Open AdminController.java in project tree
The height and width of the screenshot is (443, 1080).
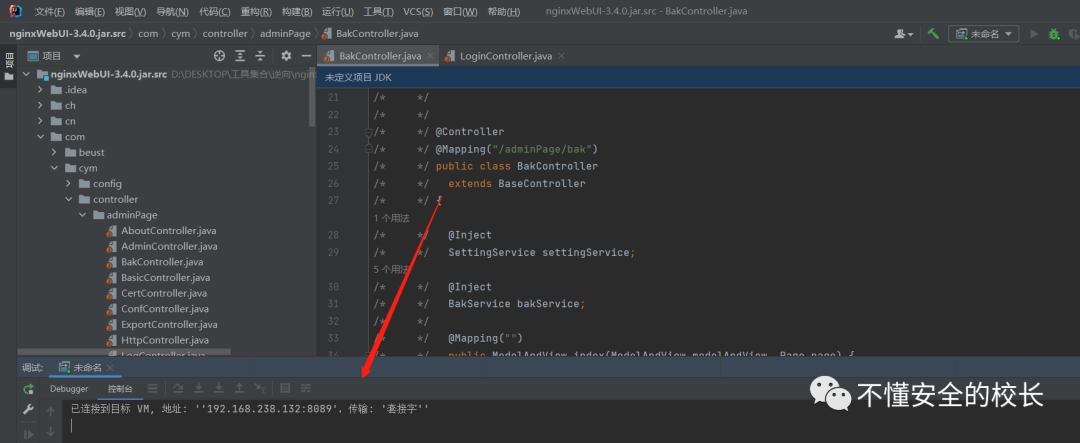pyautogui.click(x=169, y=246)
